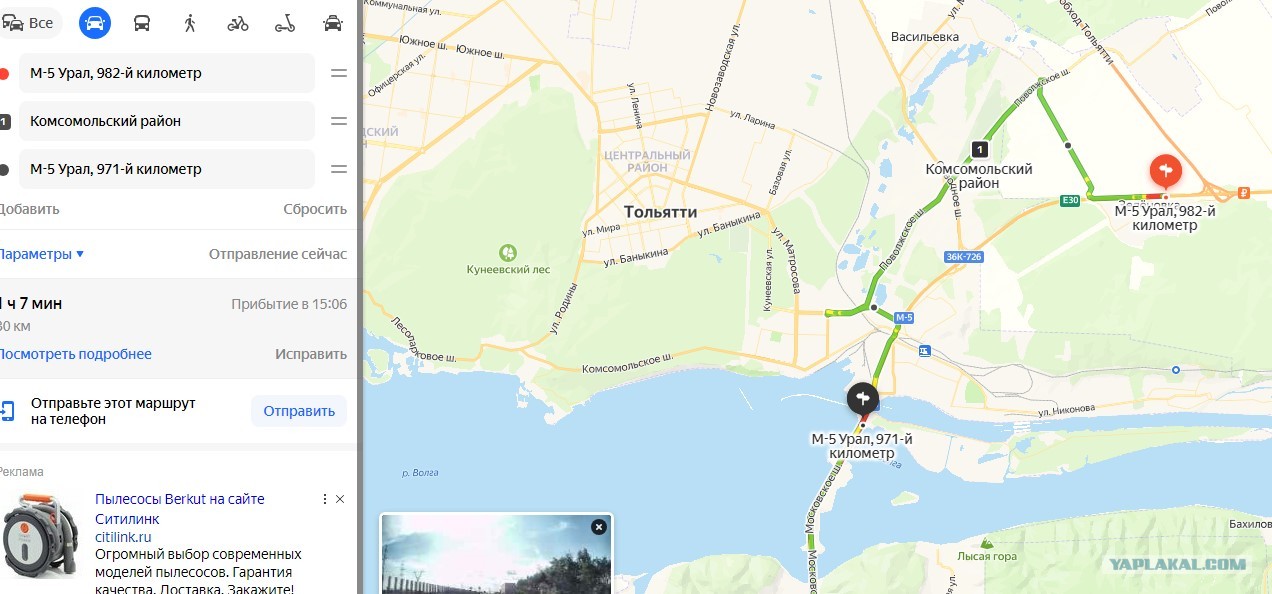This screenshot has width=1272, height=594.
Task: Select the Все transport modes tab
Action: (31, 23)
